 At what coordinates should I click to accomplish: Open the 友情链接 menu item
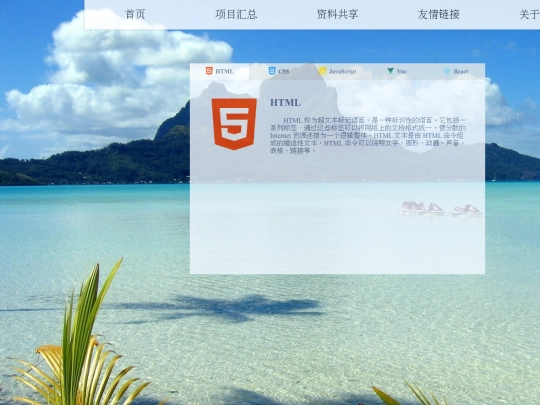(438, 14)
